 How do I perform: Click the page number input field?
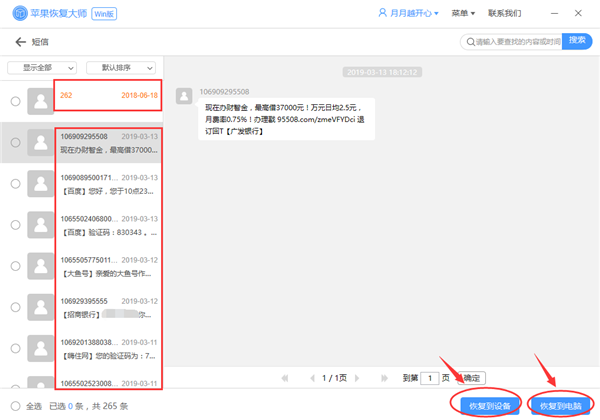tap(430, 378)
